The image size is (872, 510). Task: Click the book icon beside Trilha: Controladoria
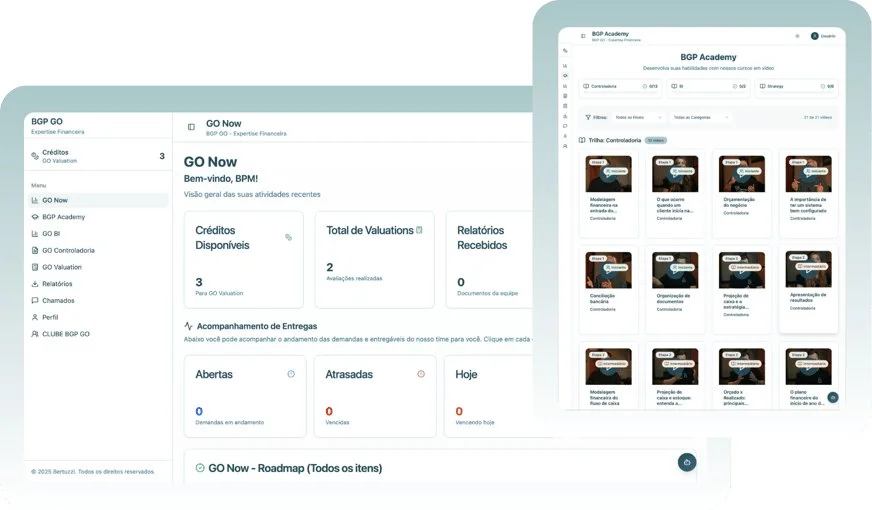(582, 140)
